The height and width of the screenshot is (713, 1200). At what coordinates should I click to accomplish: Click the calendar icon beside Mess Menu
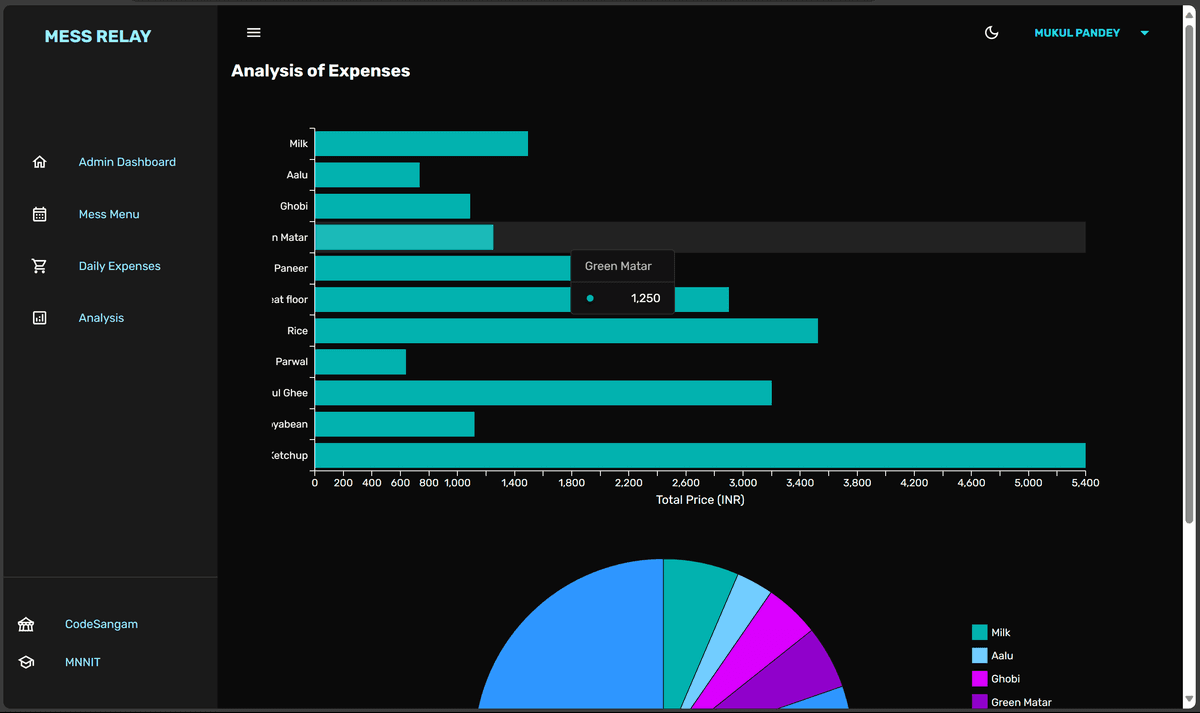pos(40,214)
